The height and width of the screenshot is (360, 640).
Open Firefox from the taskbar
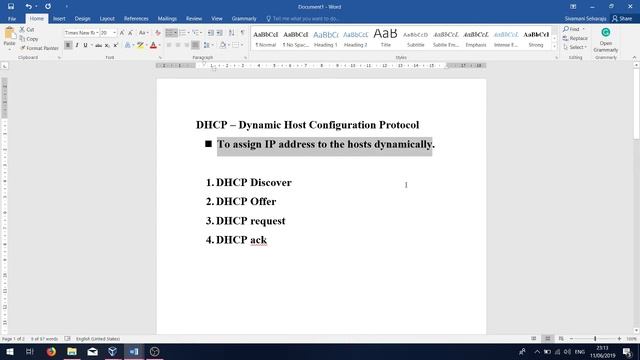51,351
